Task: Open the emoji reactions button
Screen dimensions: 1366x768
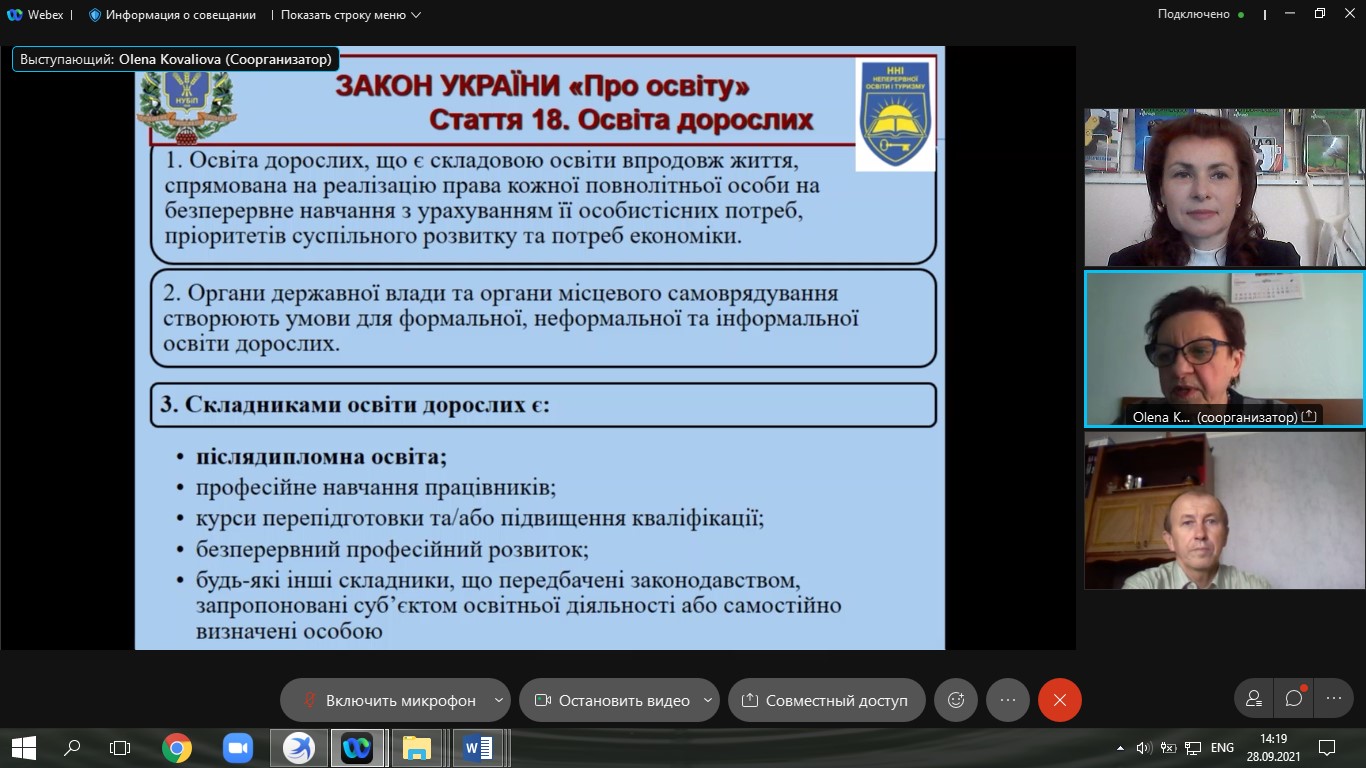Action: 956,700
